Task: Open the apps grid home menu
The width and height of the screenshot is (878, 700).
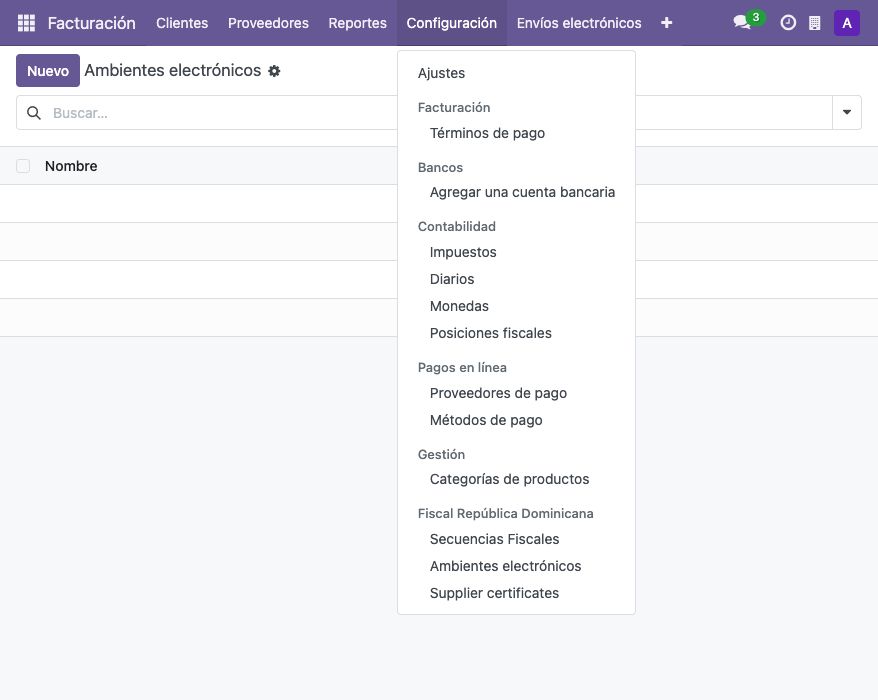Action: coord(26,23)
